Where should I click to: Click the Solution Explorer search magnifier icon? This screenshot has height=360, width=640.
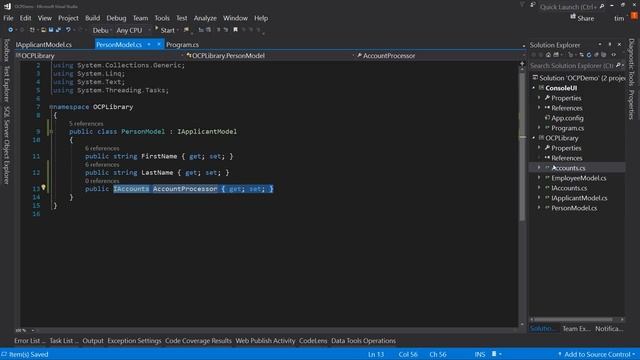tap(619, 65)
